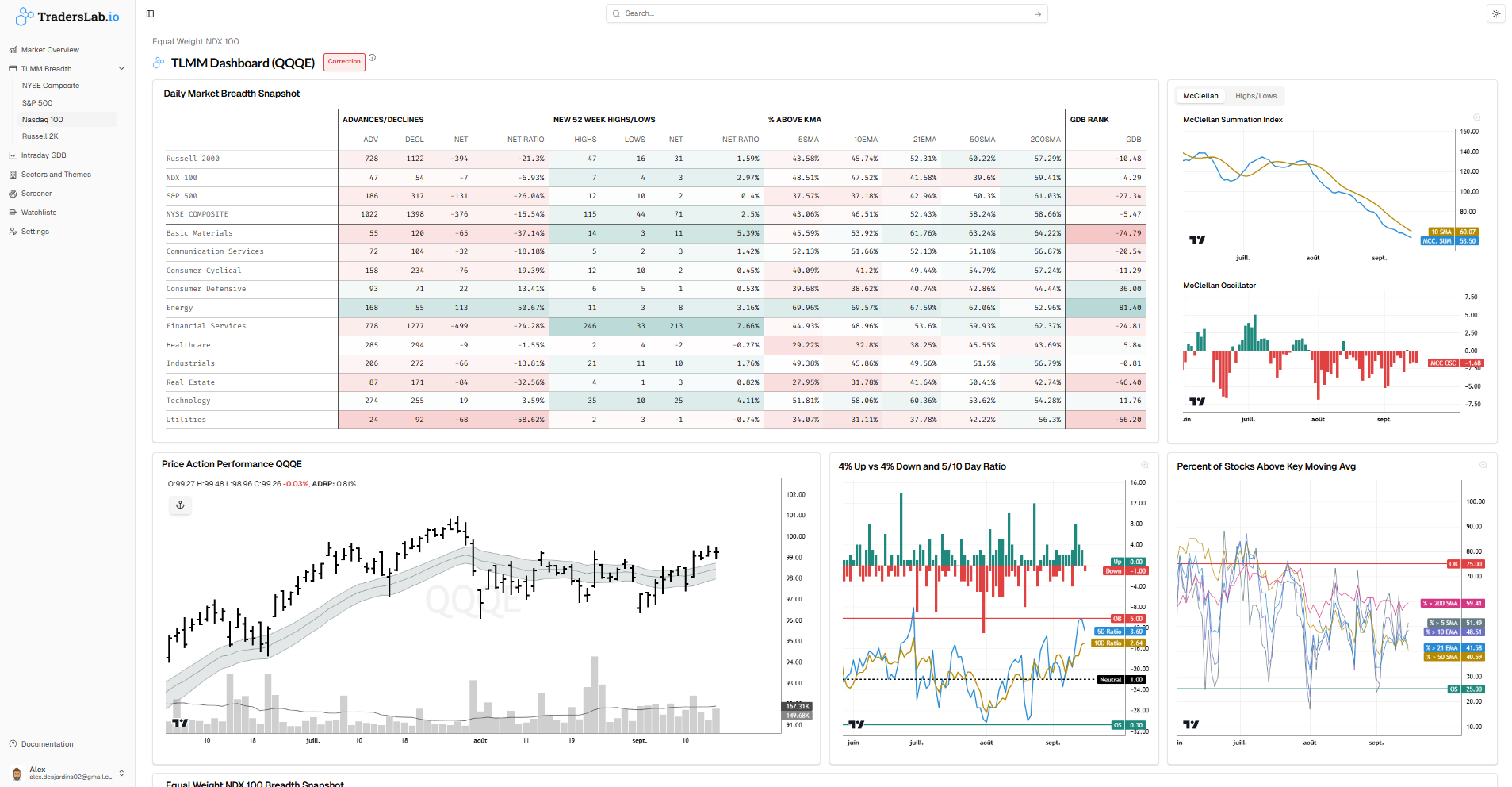Viewport: 1512px width, 787px height.
Task: Click the Neutral 1.00 label on ratio chart
Action: 1121,680
